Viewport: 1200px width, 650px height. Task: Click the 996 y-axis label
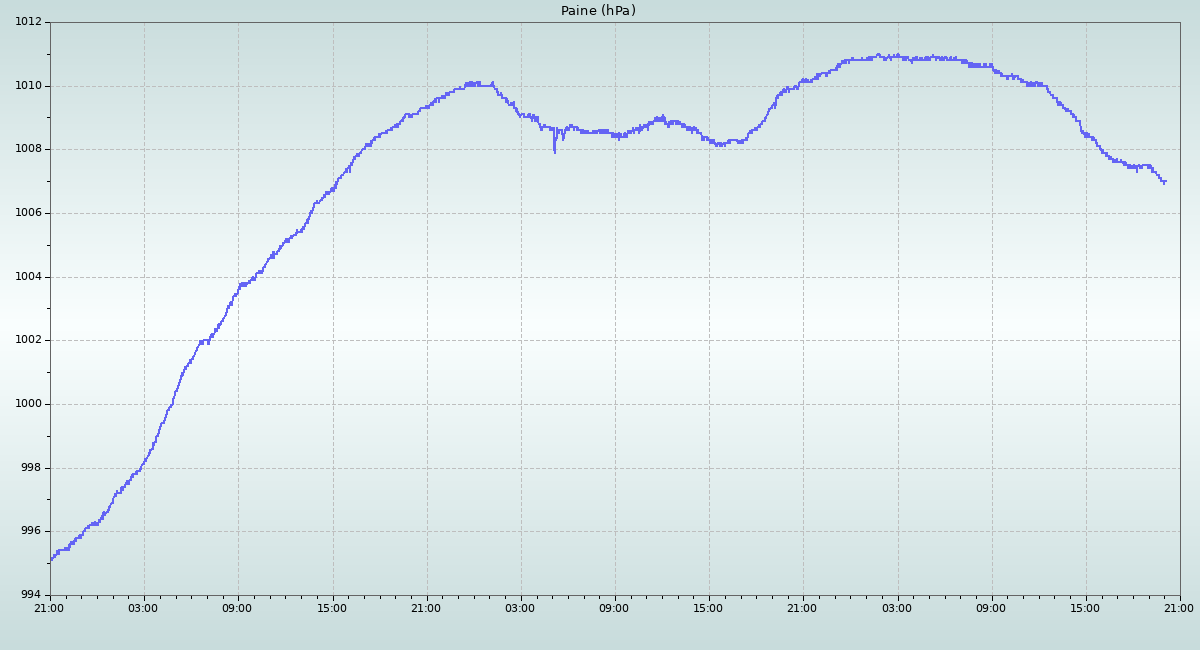pos(30,531)
